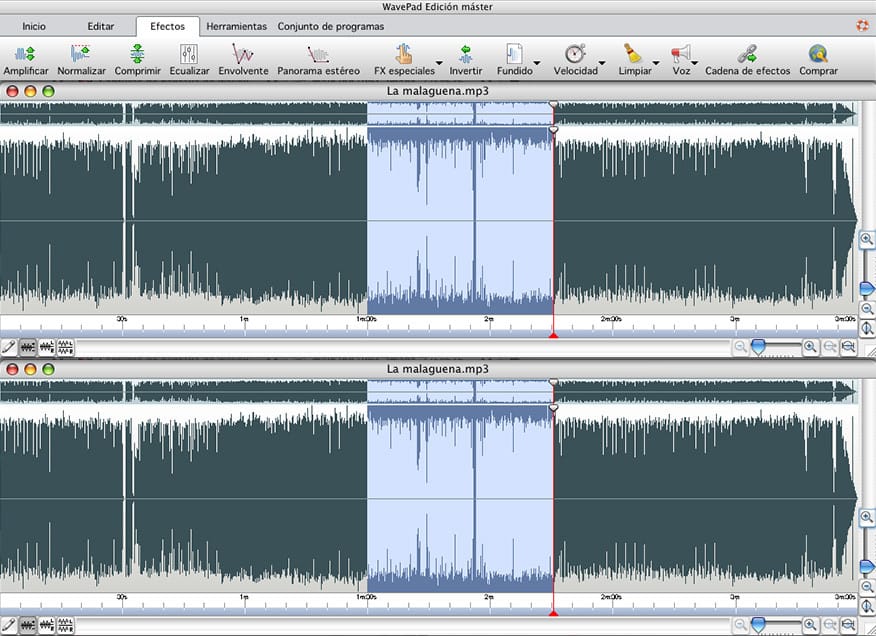Click the Velocidad speed icon

(575, 54)
